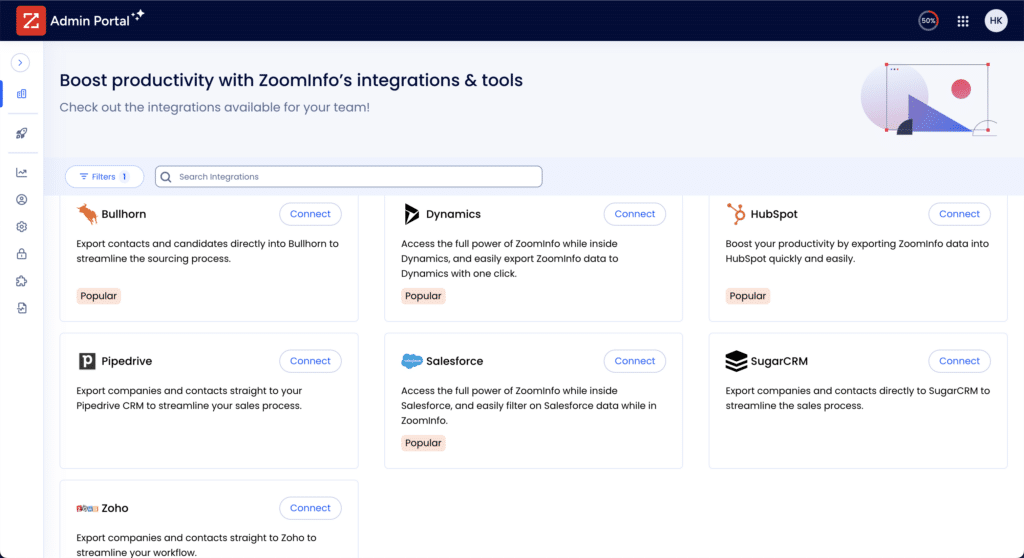Click the Dynamics card title
This screenshot has width=1024, height=558.
453,214
